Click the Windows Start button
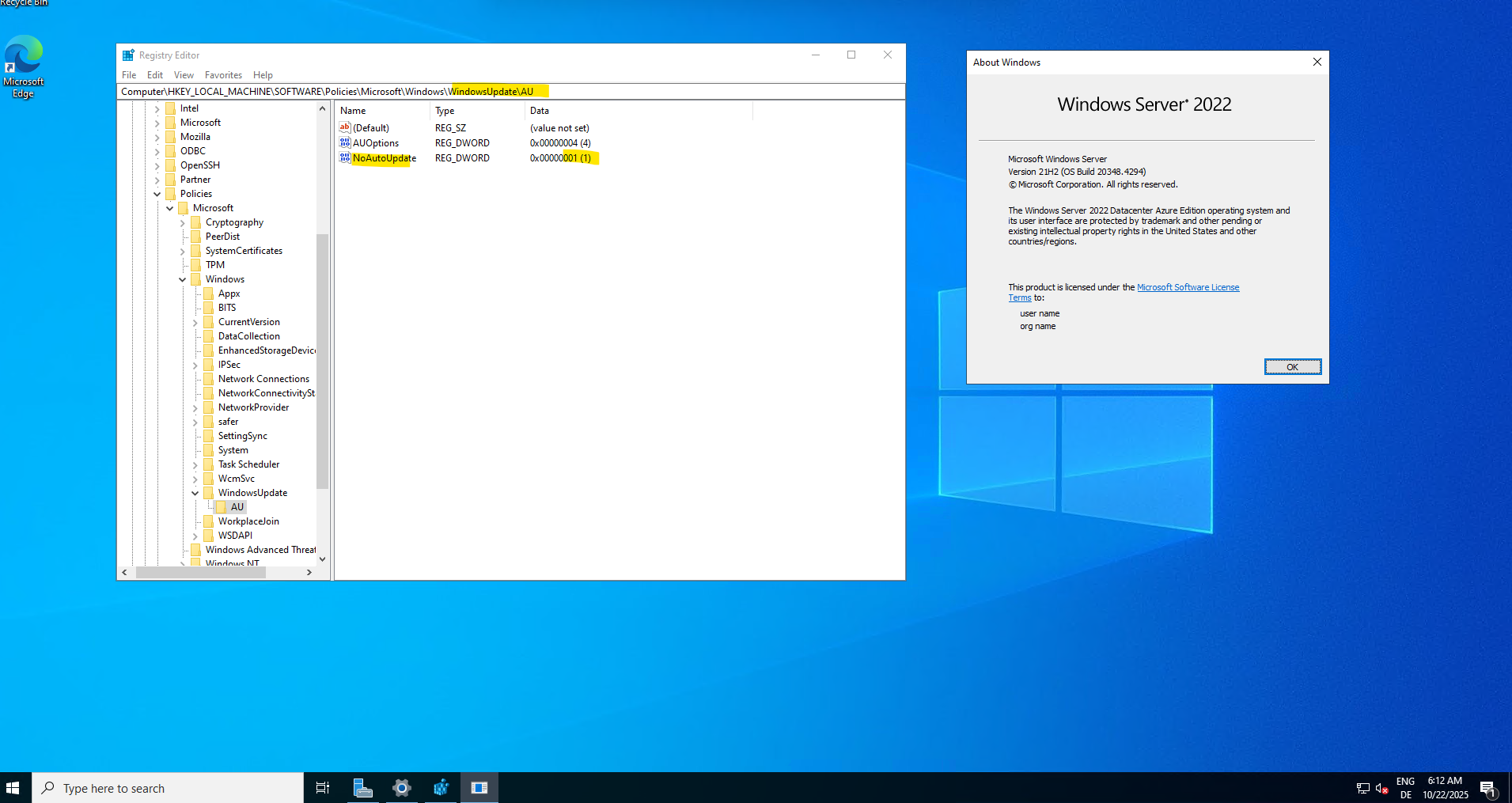This screenshot has height=803, width=1512. [13, 788]
